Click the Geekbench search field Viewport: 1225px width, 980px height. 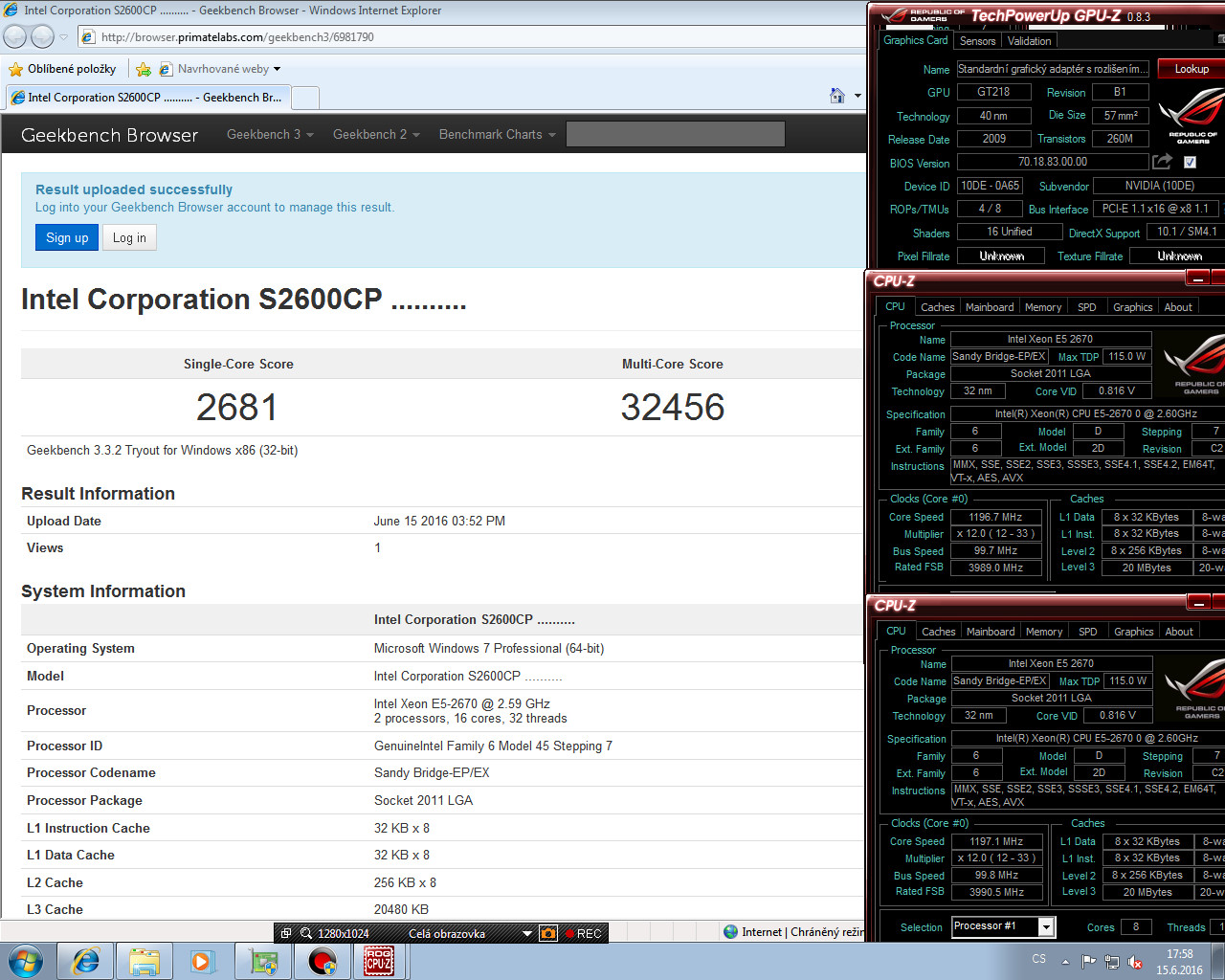click(x=676, y=134)
